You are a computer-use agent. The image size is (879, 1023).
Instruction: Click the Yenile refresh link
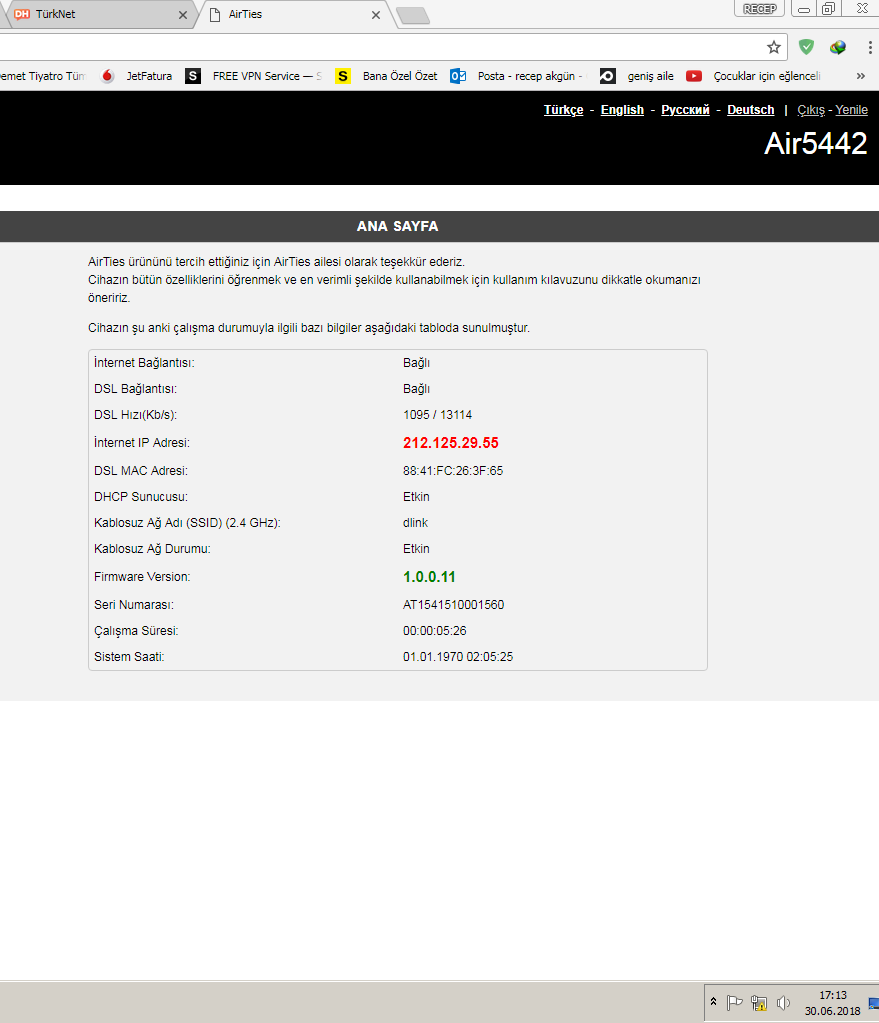click(851, 110)
